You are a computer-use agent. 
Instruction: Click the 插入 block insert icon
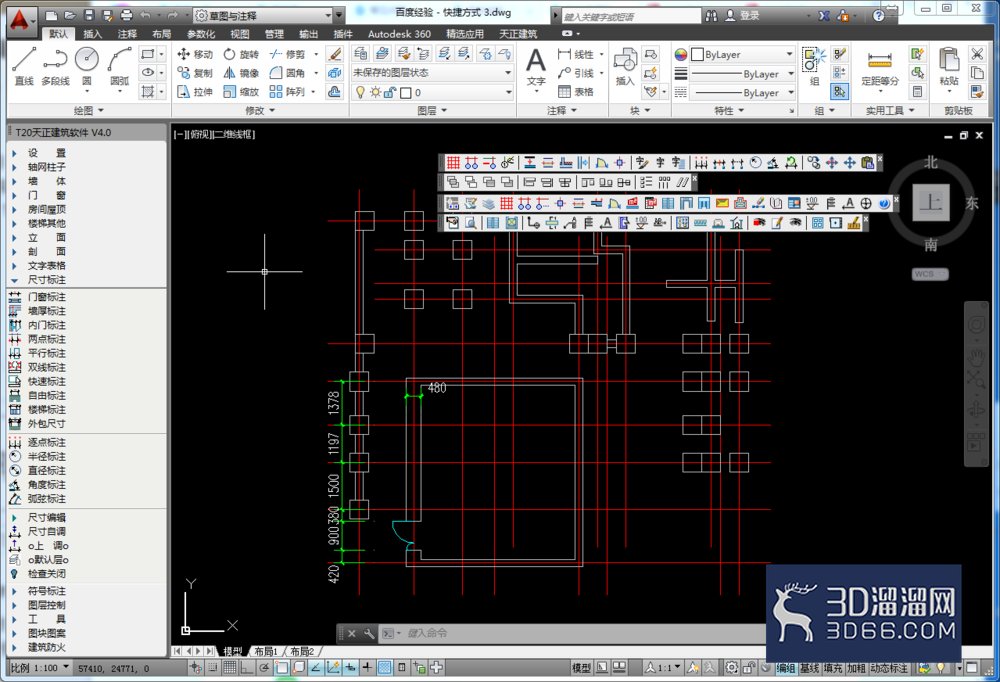pyautogui.click(x=624, y=66)
